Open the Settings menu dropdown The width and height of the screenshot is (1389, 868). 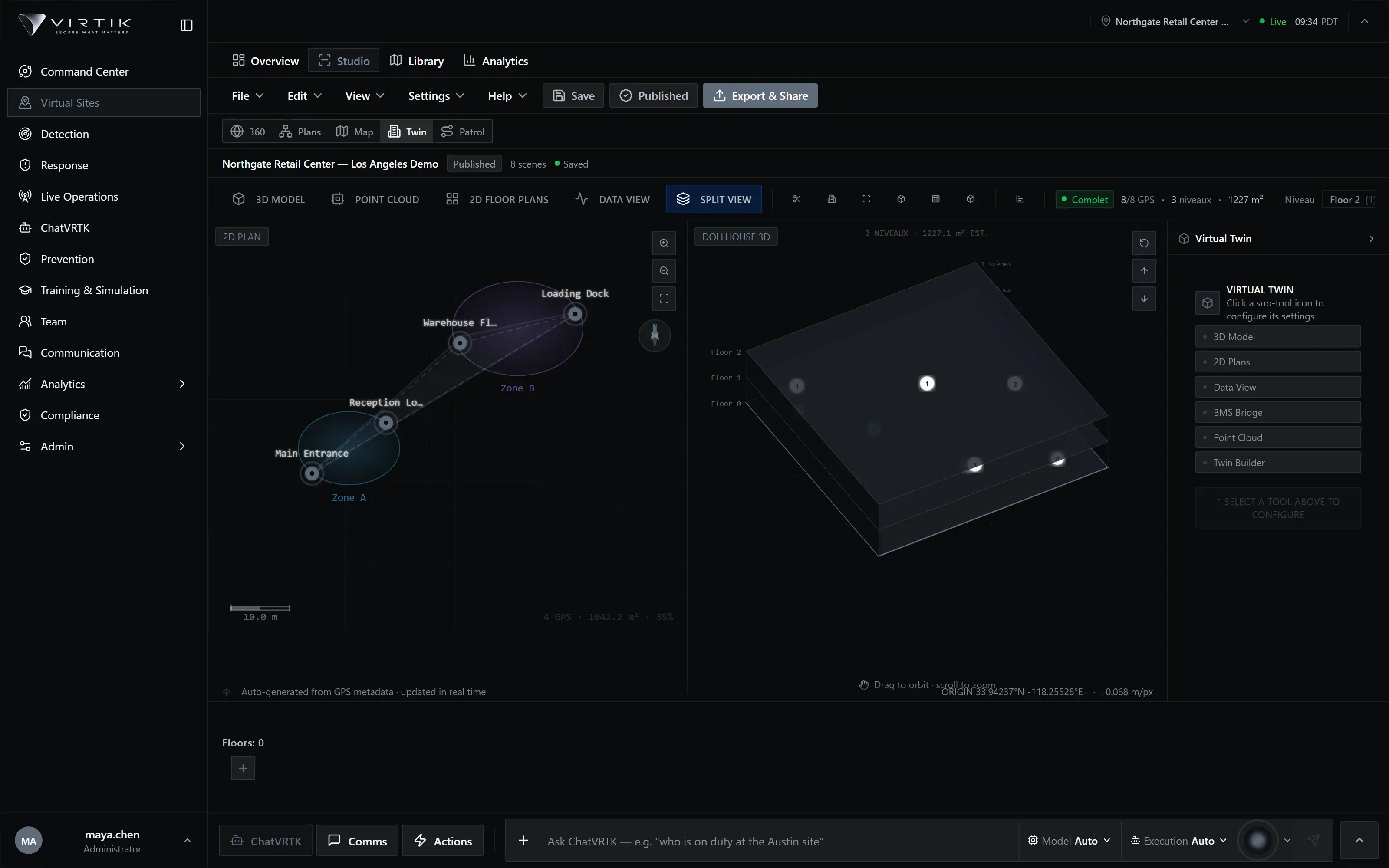tap(436, 96)
